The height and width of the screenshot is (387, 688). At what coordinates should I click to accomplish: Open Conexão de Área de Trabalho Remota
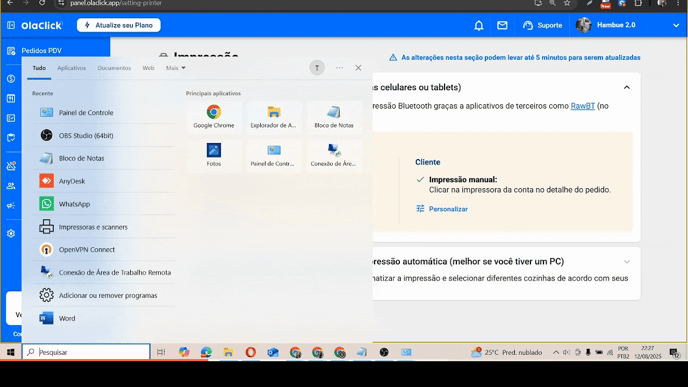coord(104,272)
